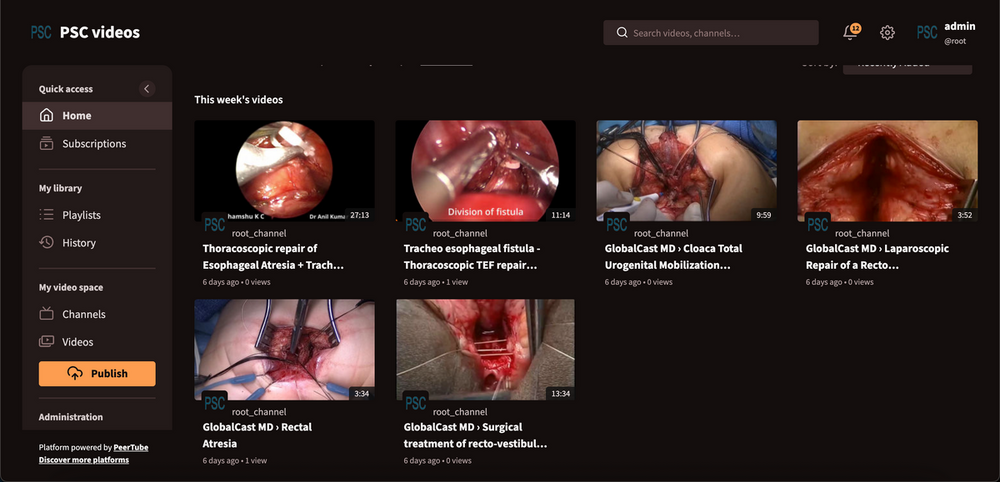Follow the PeerTube link
This screenshot has height=482, width=1000.
131,448
